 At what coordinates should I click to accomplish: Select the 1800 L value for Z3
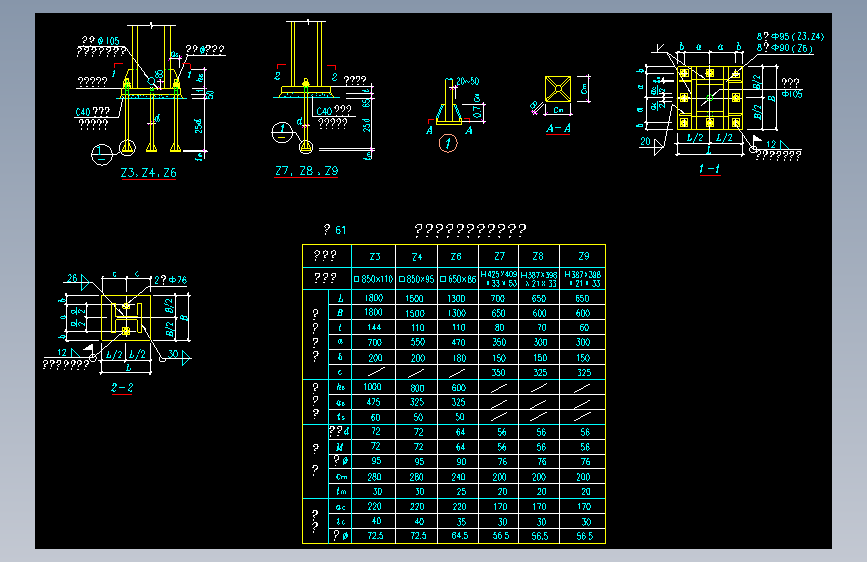pos(374,298)
